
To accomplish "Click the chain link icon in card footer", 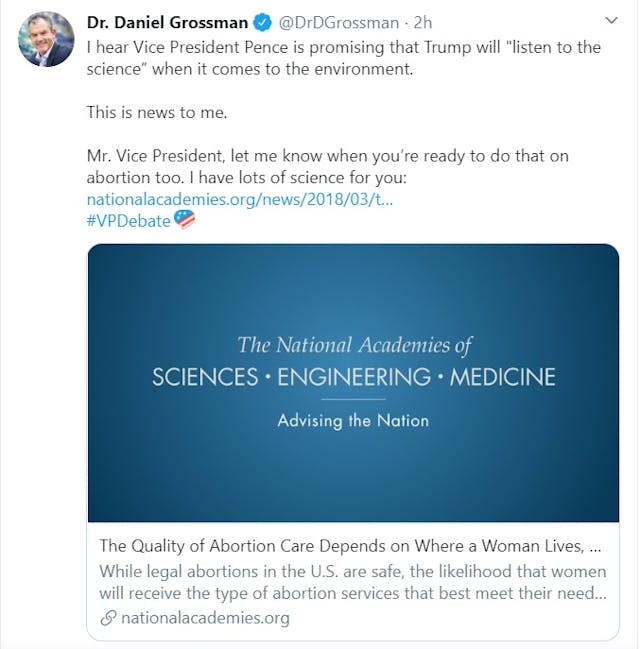I will click(108, 618).
